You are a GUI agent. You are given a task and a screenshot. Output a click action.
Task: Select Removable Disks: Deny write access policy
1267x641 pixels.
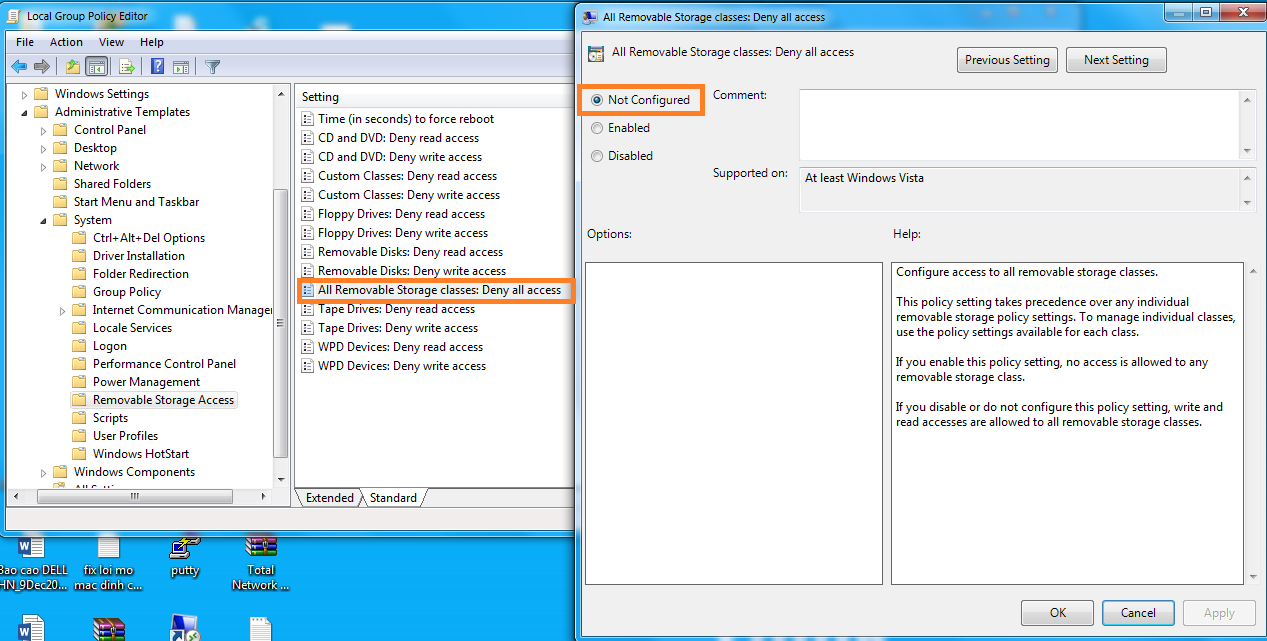click(x=411, y=271)
